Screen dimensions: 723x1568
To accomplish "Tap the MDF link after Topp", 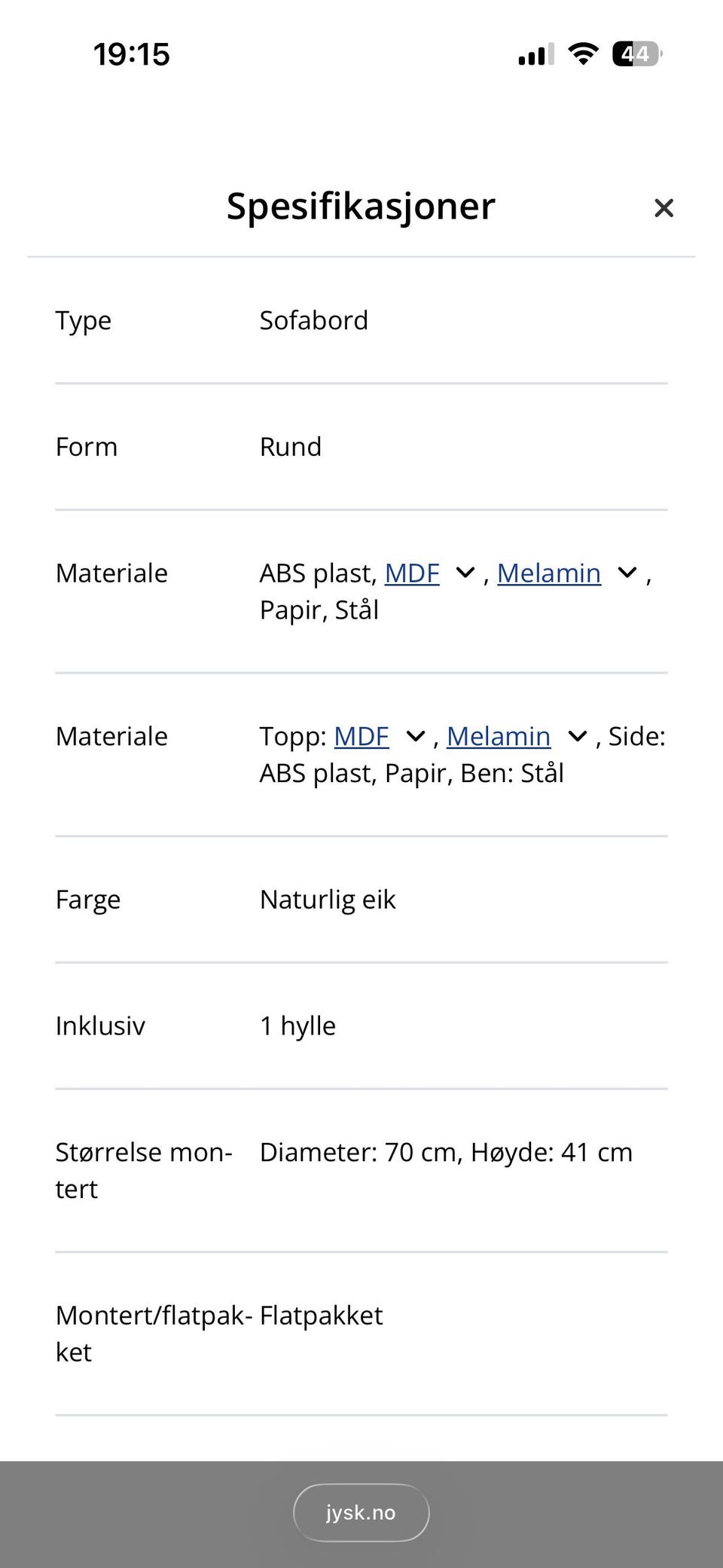I will [361, 736].
